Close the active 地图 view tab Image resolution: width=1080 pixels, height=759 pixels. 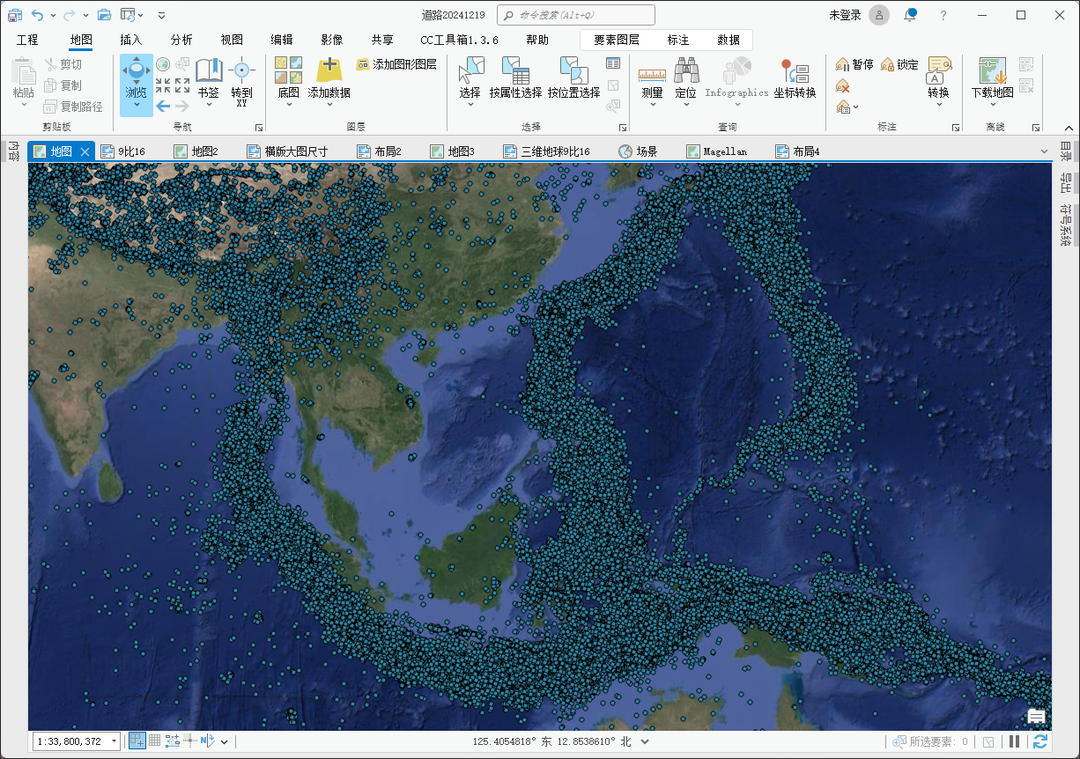click(x=85, y=152)
